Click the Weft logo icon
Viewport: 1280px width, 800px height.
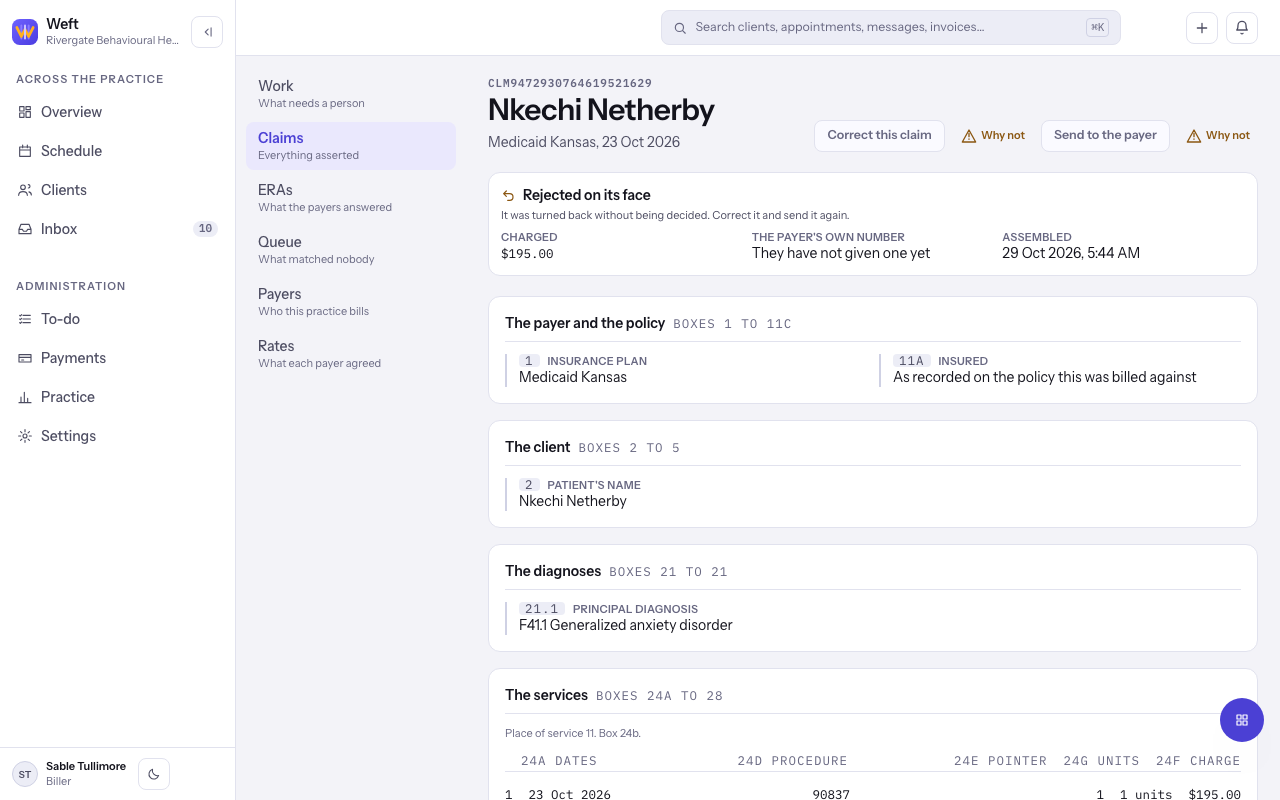click(25, 32)
